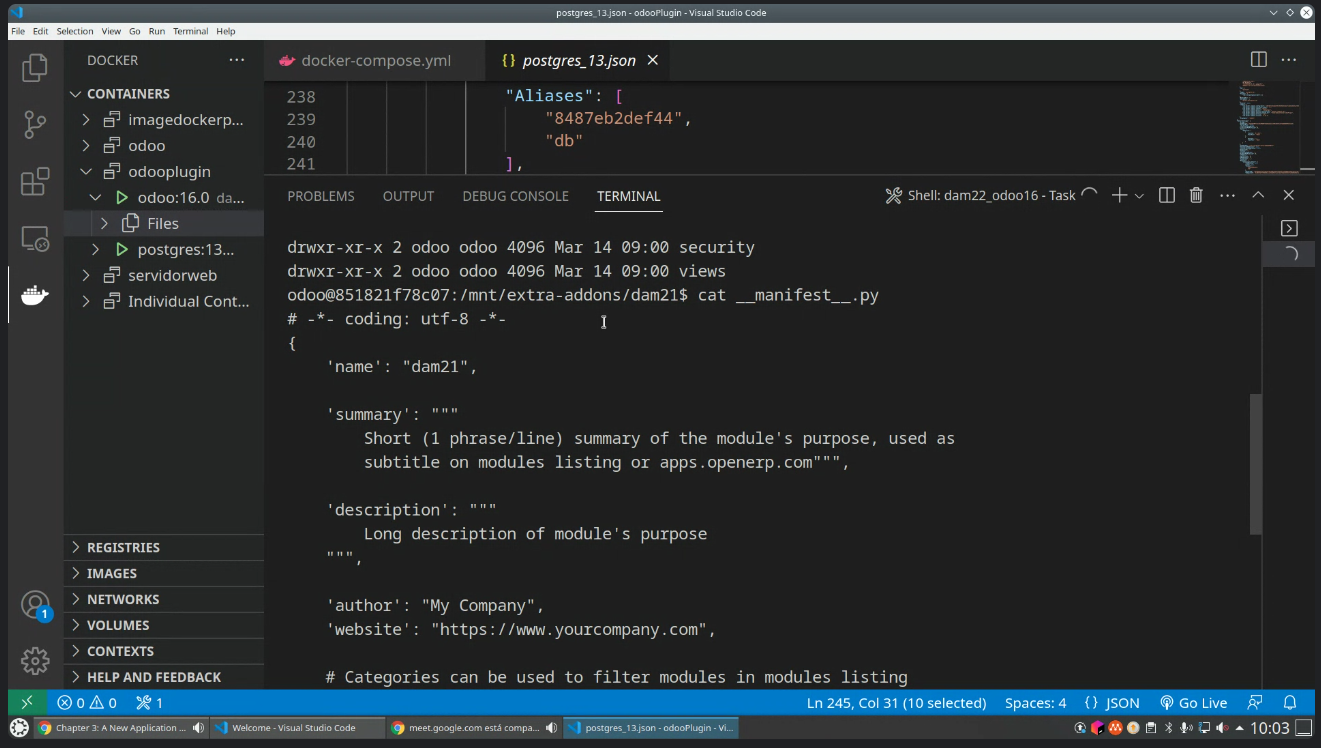Screen dimensions: 1321x748
Task: Open the Remote Explorer view
Action: point(35,238)
